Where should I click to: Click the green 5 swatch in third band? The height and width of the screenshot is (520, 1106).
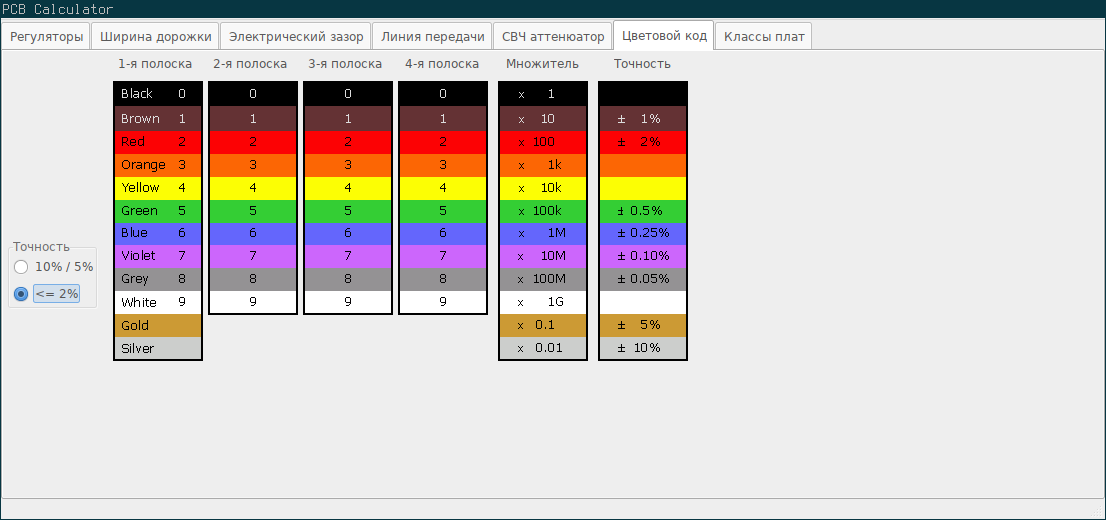click(x=348, y=211)
